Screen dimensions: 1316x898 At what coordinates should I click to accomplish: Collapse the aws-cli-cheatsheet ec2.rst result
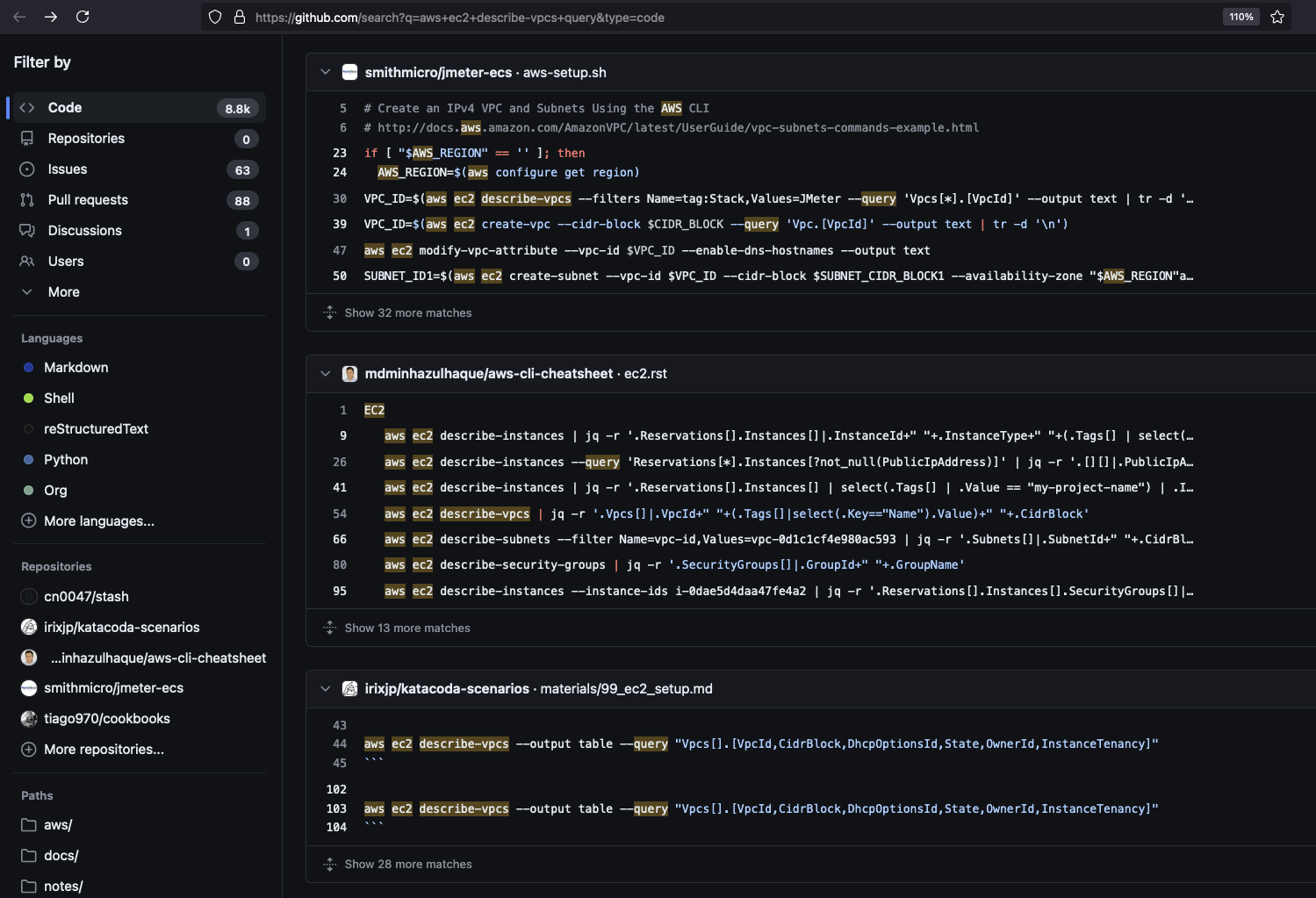point(326,374)
